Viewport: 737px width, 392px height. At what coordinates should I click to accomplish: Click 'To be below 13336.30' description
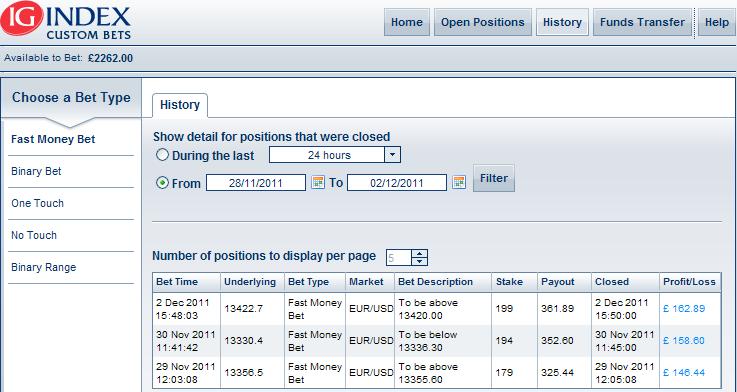pyautogui.click(x=428, y=341)
